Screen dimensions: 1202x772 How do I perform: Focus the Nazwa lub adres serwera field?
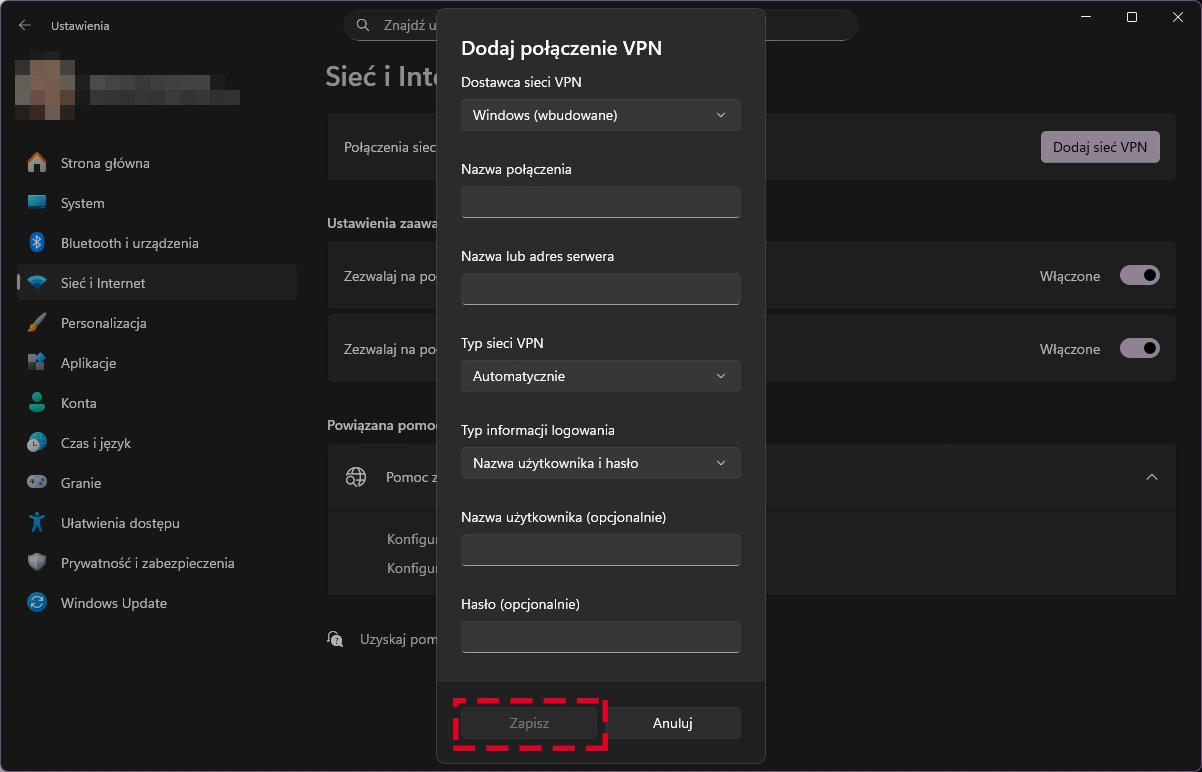(600, 289)
